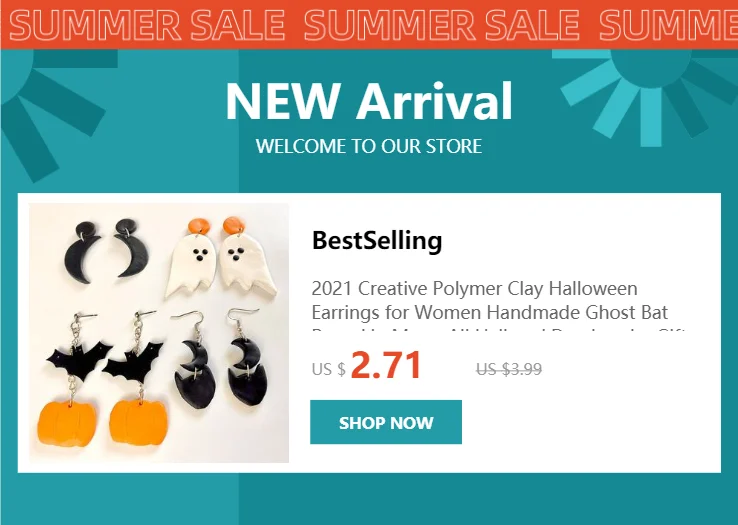
Task: Click the SHOP NOW button
Action: (385, 422)
